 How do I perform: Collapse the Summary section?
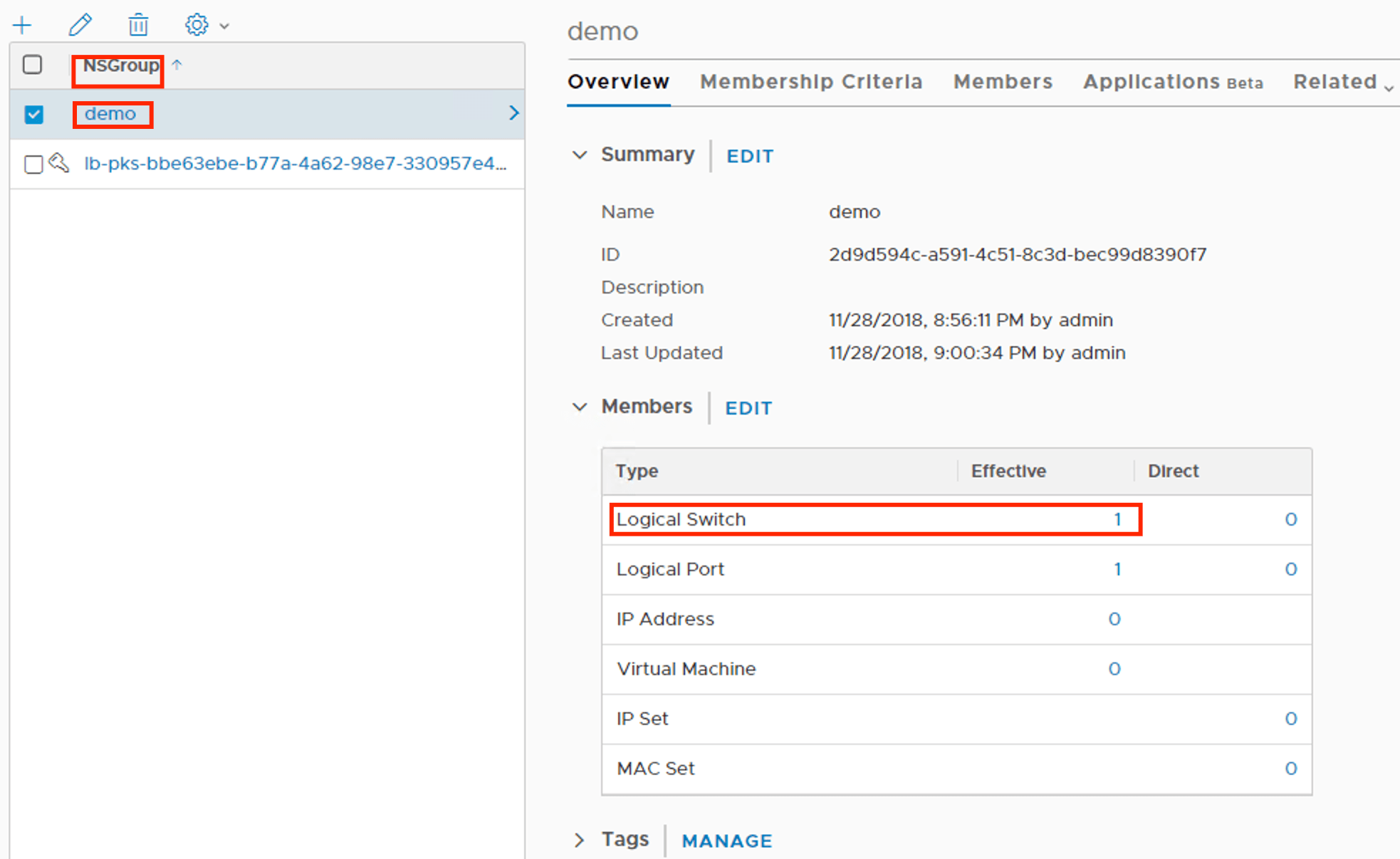coord(580,155)
